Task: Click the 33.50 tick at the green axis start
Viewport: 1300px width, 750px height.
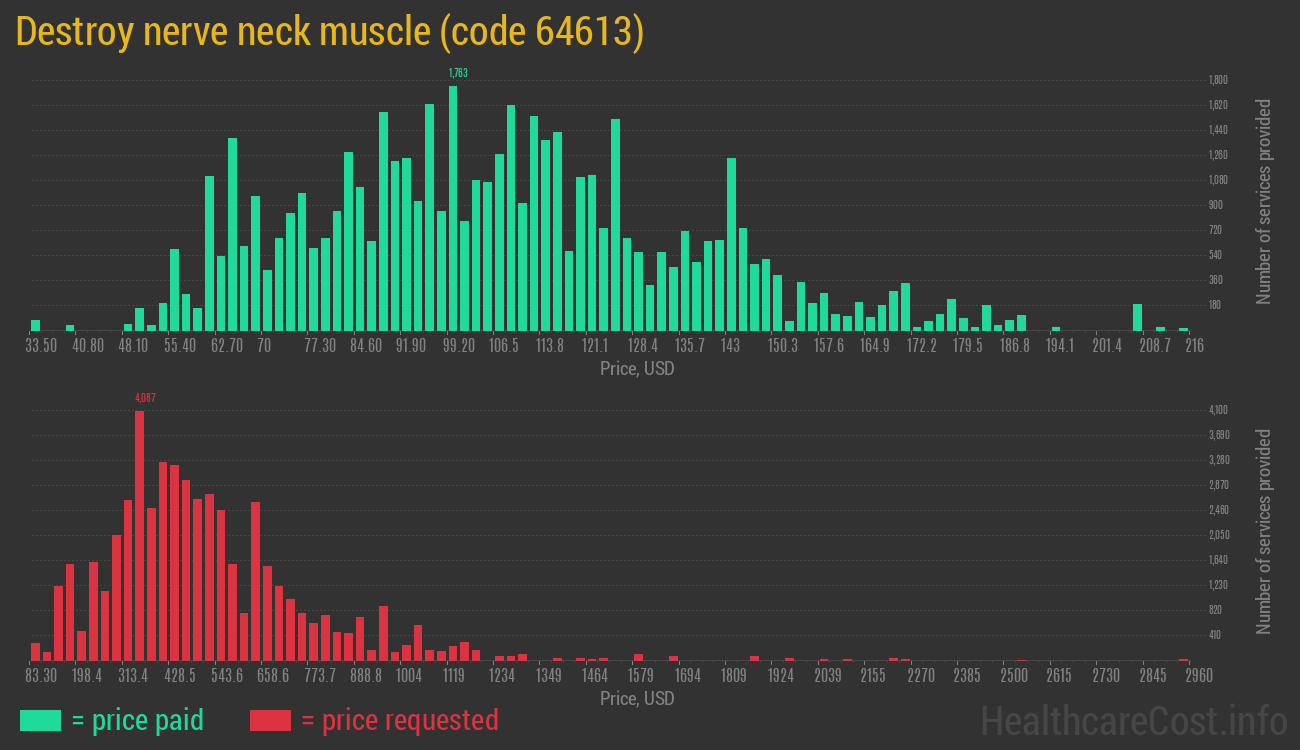Action: coord(41,346)
